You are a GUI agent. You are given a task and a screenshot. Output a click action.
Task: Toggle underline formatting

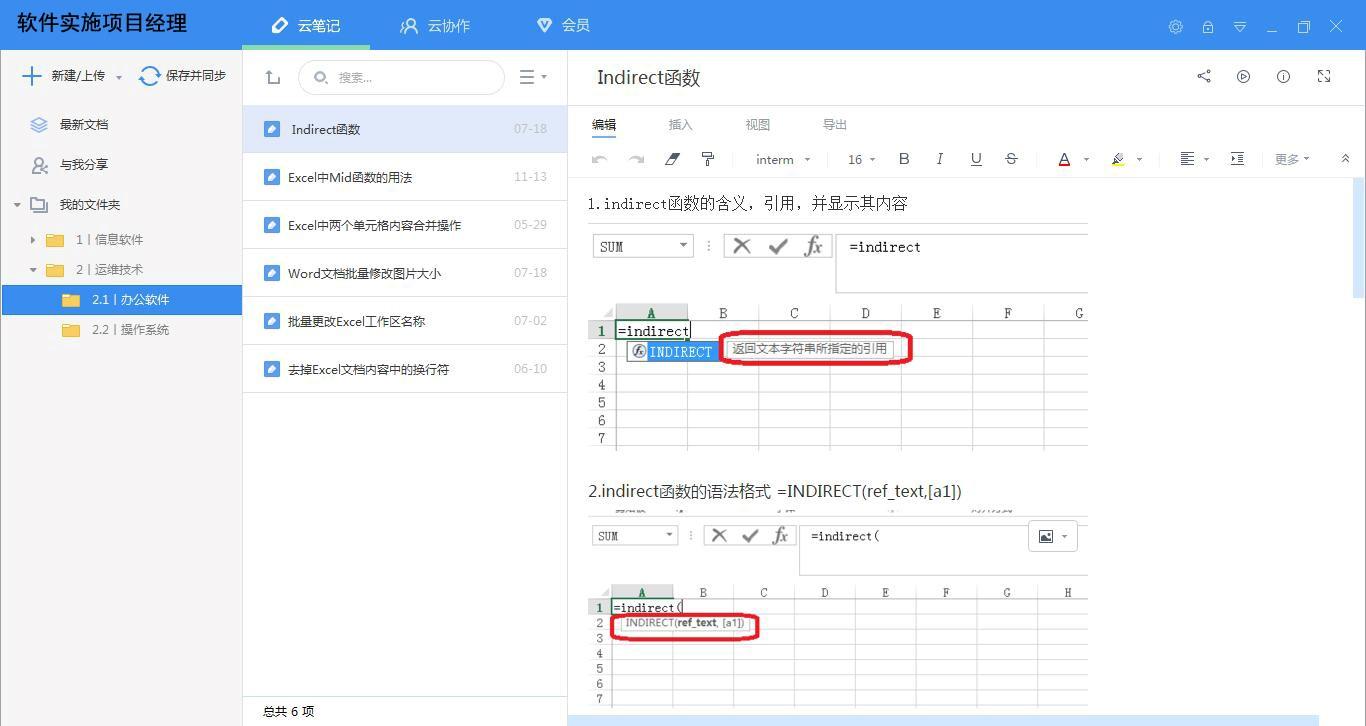click(x=976, y=159)
